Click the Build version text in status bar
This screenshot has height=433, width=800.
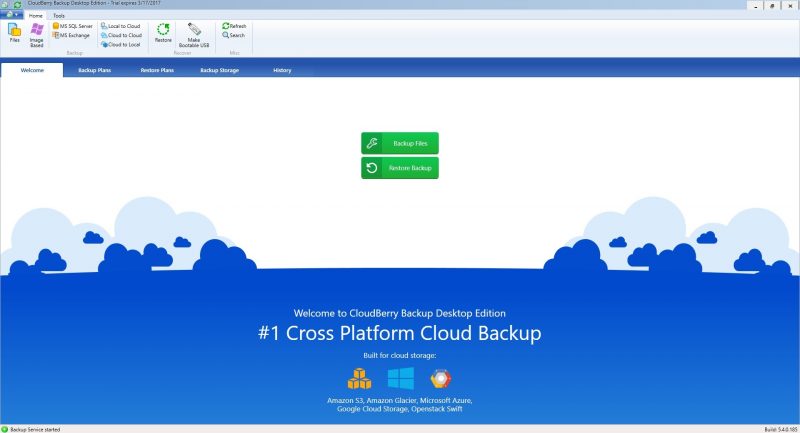tap(781, 429)
